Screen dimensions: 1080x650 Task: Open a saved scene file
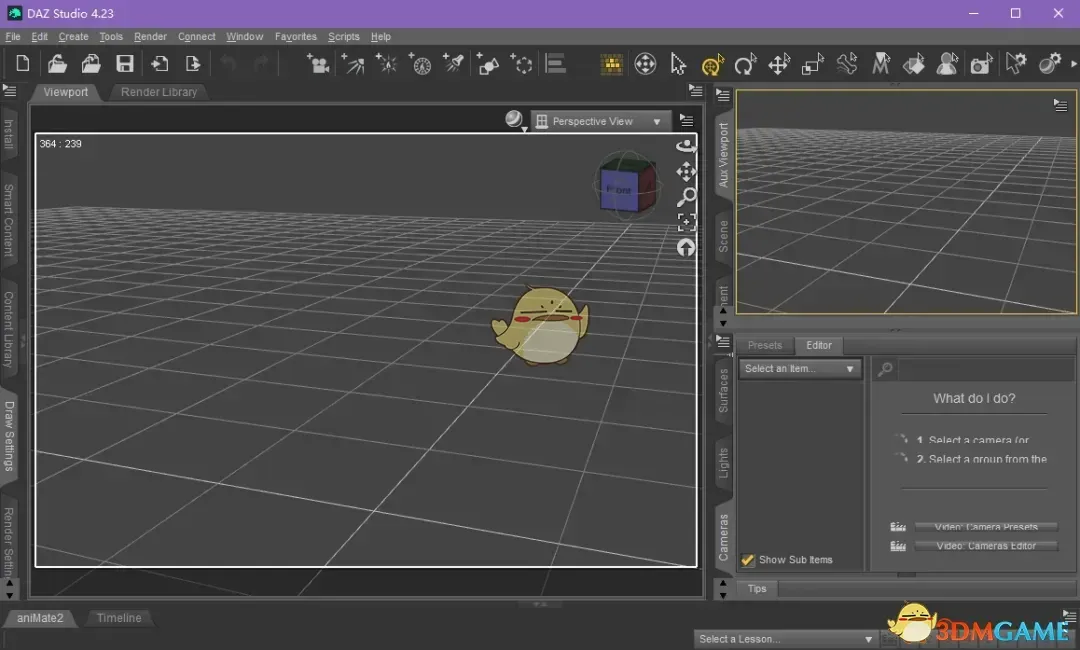(57, 63)
